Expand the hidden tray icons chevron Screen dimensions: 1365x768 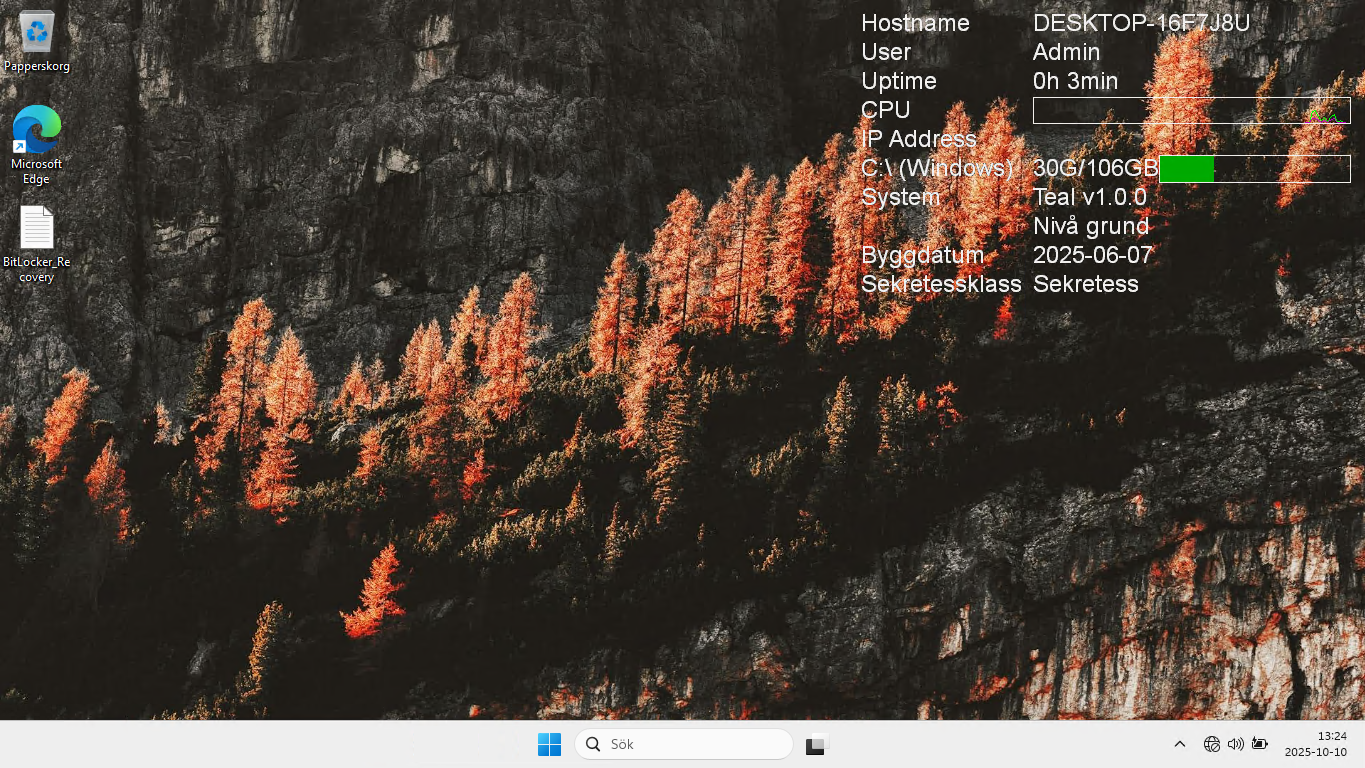point(1179,744)
